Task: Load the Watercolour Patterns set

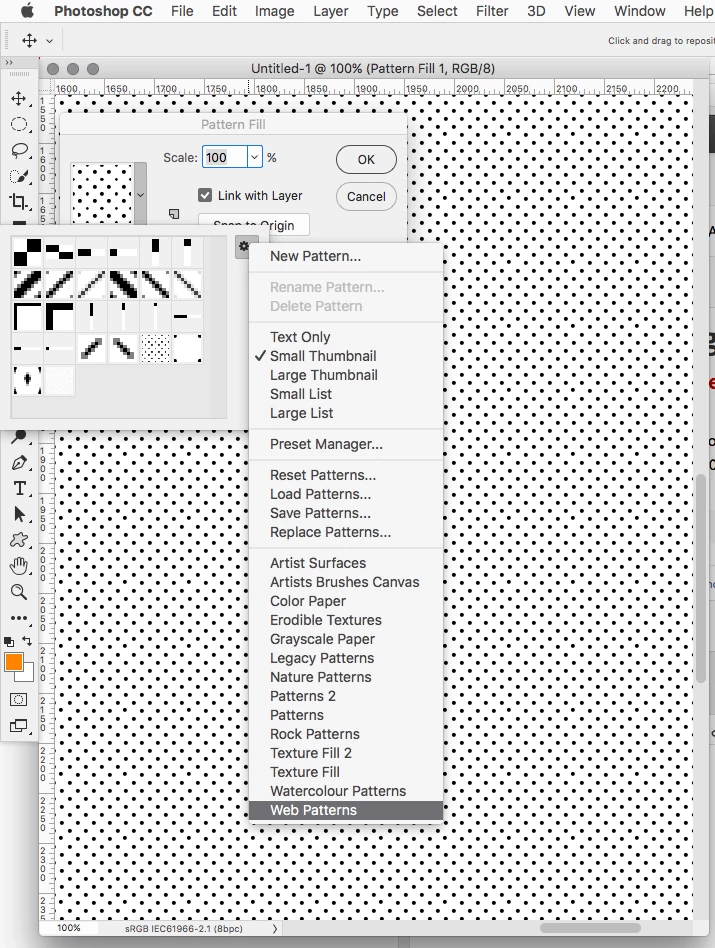Action: click(x=346, y=791)
